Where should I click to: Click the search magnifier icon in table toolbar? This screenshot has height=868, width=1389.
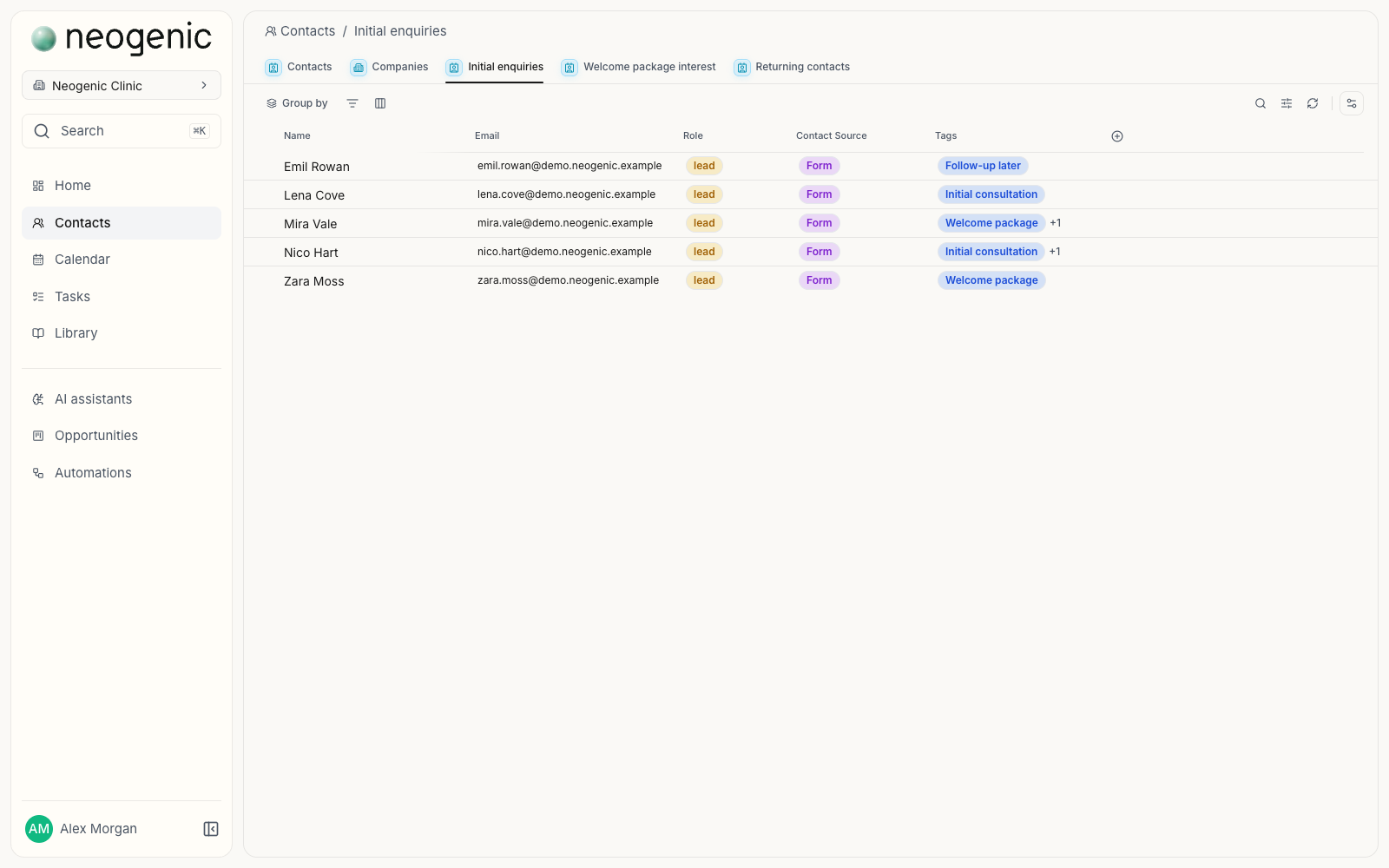point(1261,103)
